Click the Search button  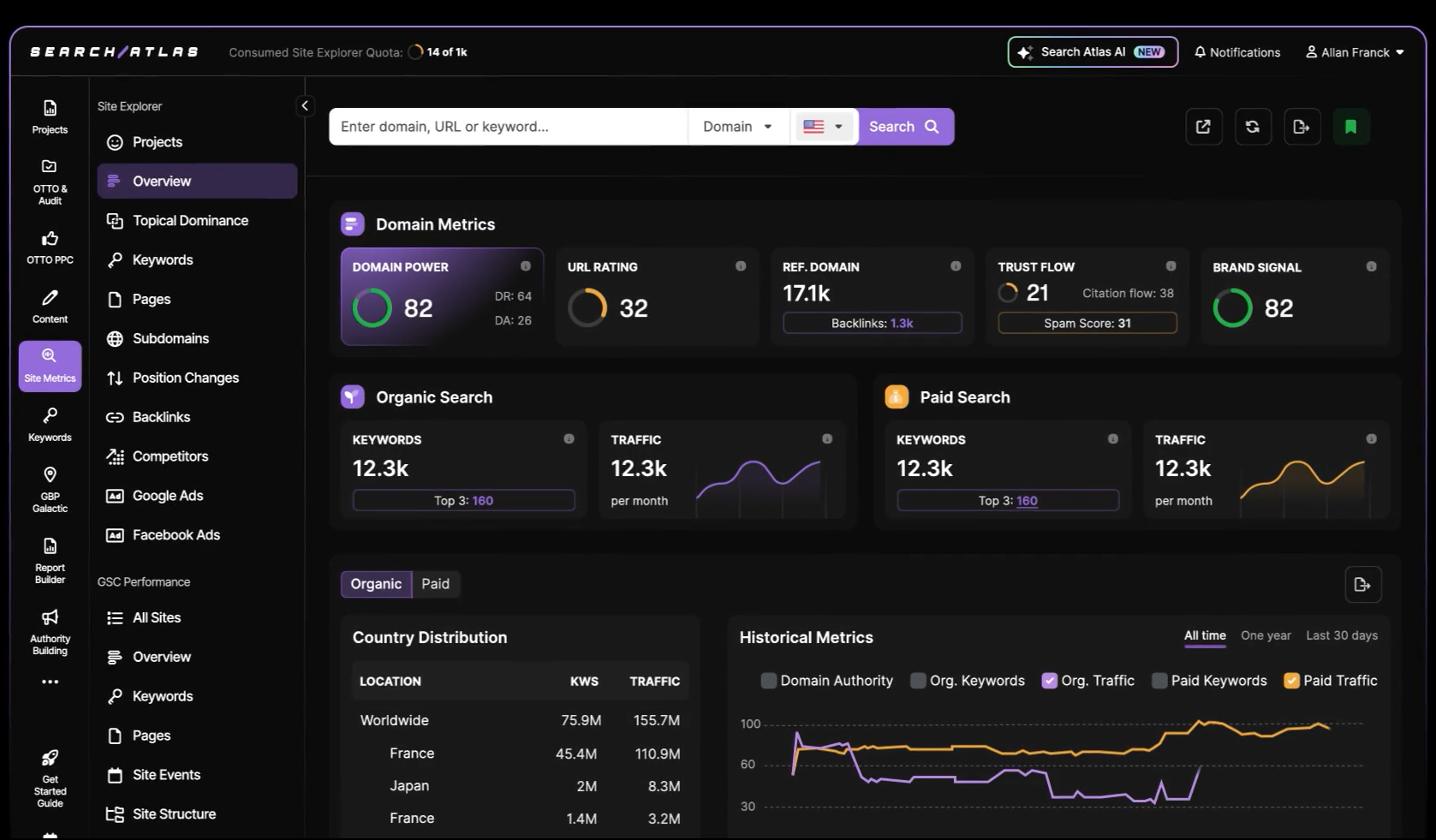coord(904,126)
